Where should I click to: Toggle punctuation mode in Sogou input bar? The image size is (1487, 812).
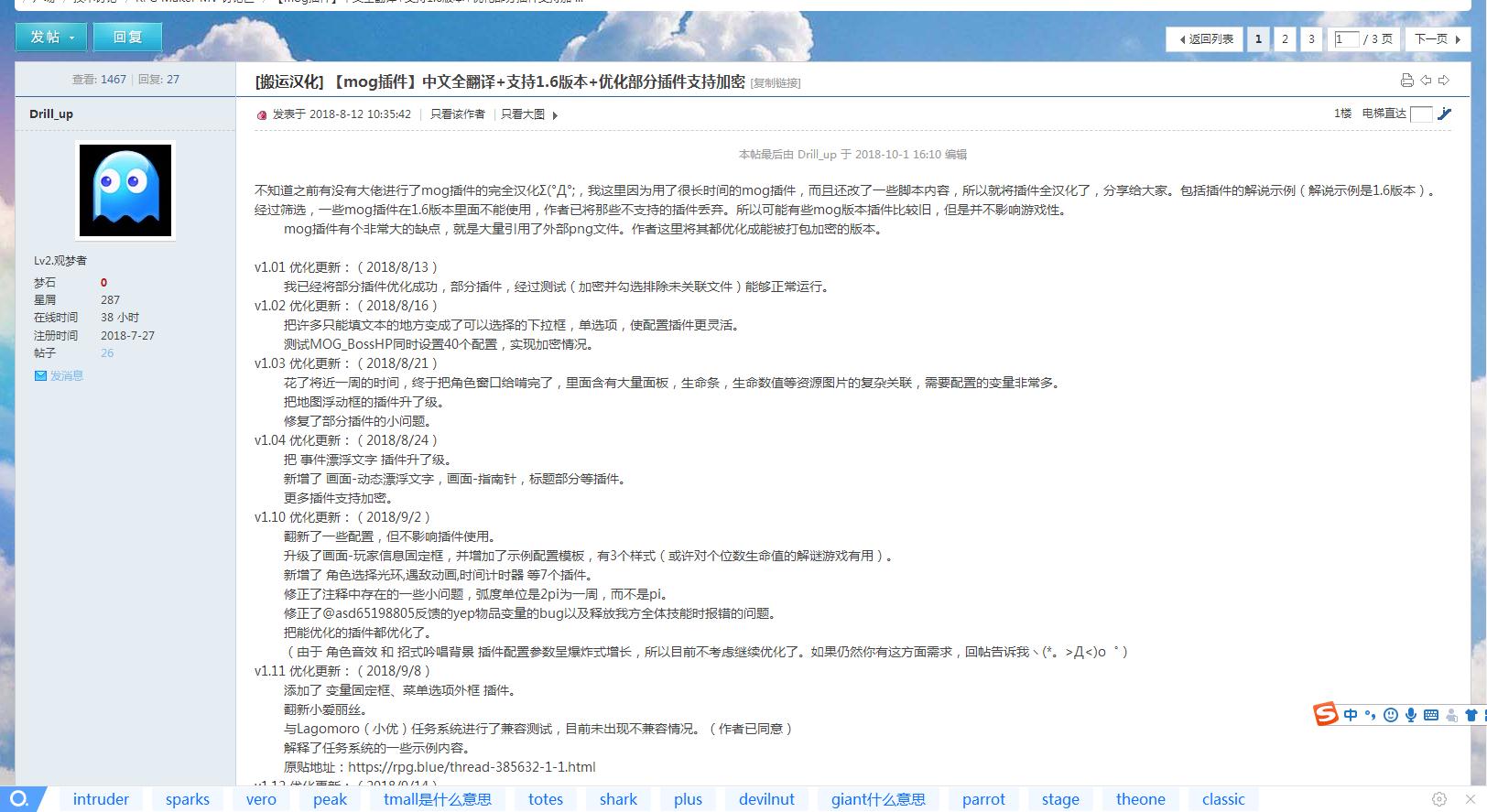click(x=1371, y=715)
